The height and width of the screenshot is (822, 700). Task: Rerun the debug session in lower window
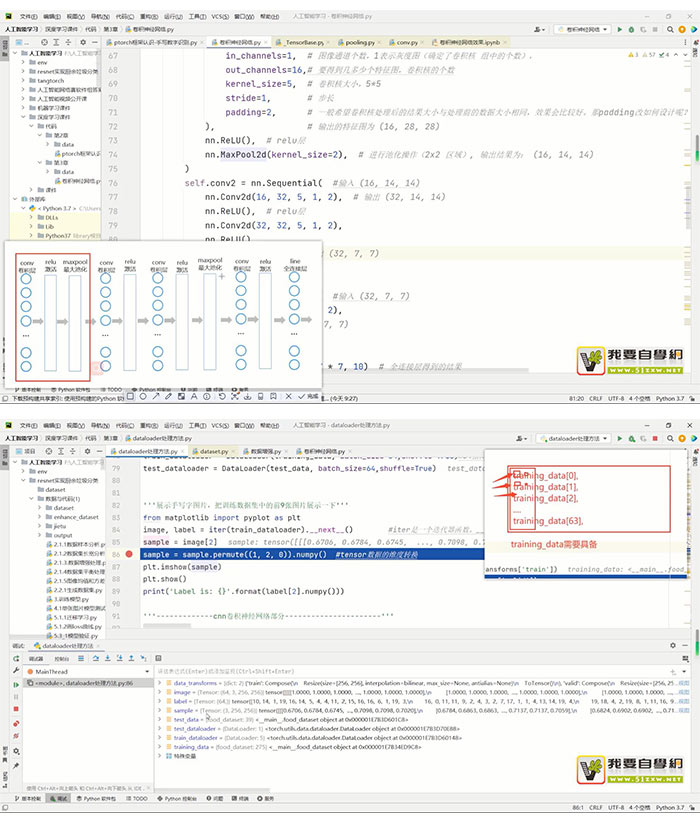(x=16, y=658)
